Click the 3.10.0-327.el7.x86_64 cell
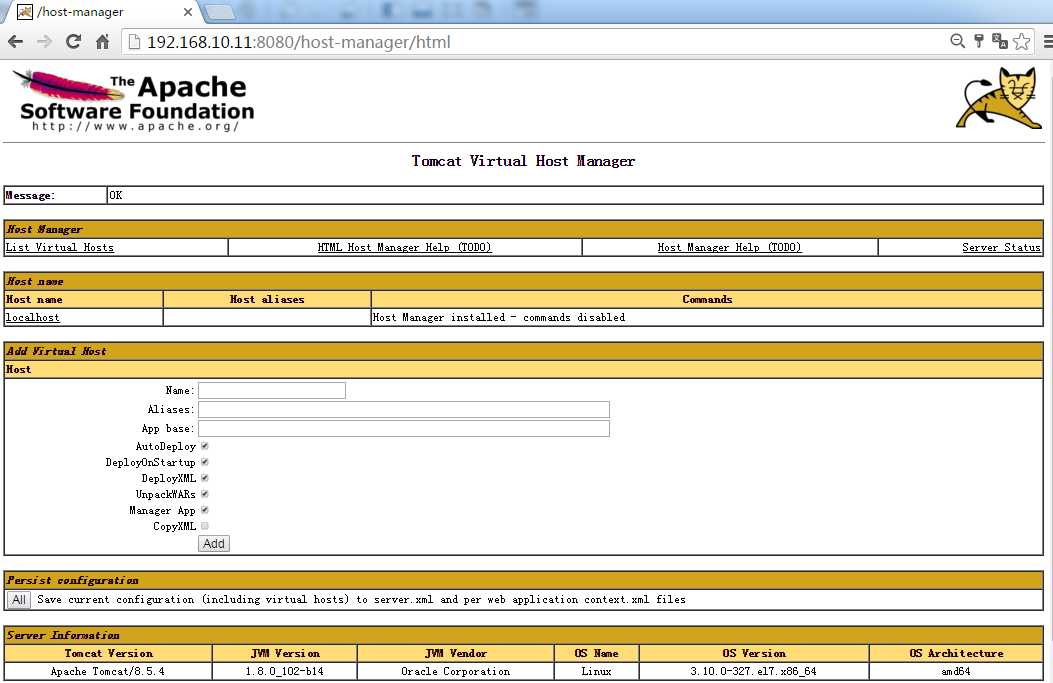 click(753, 671)
